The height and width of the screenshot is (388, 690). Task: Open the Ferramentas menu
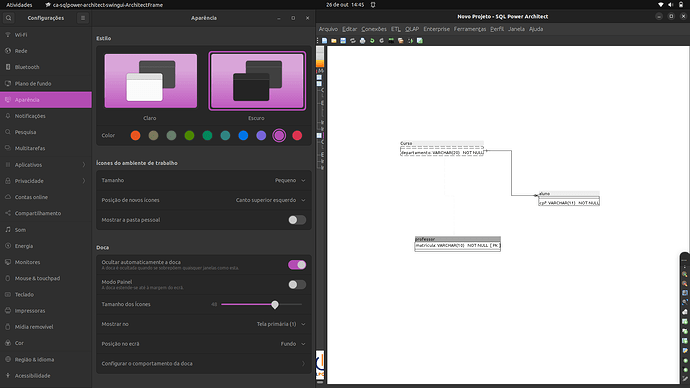[470, 29]
